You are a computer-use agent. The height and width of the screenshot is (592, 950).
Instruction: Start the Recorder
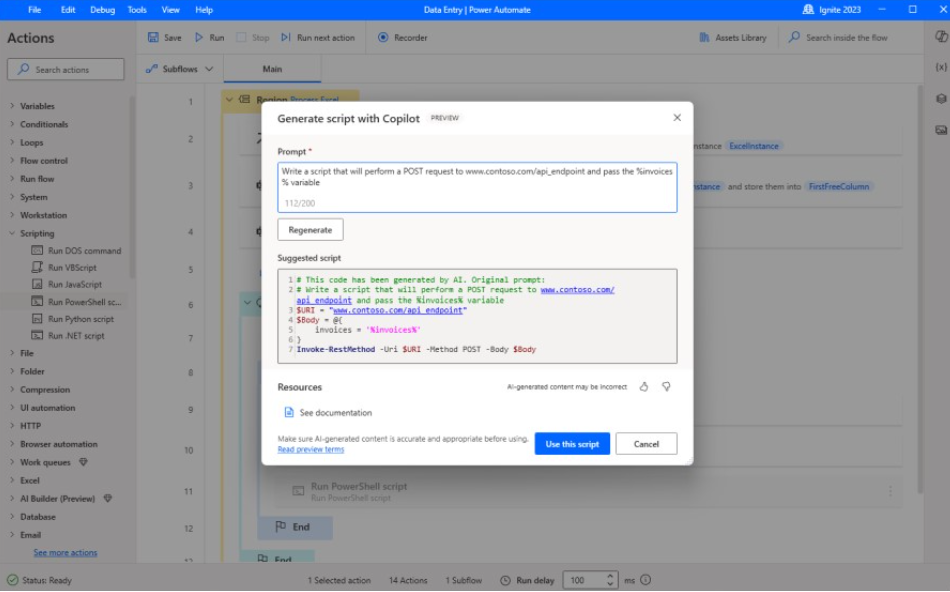(403, 38)
